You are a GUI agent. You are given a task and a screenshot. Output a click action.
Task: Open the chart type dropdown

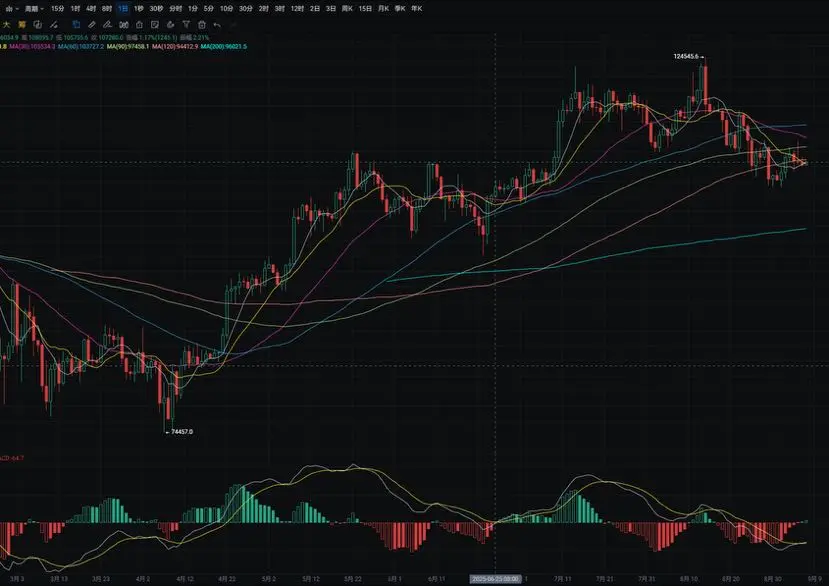(12, 8)
